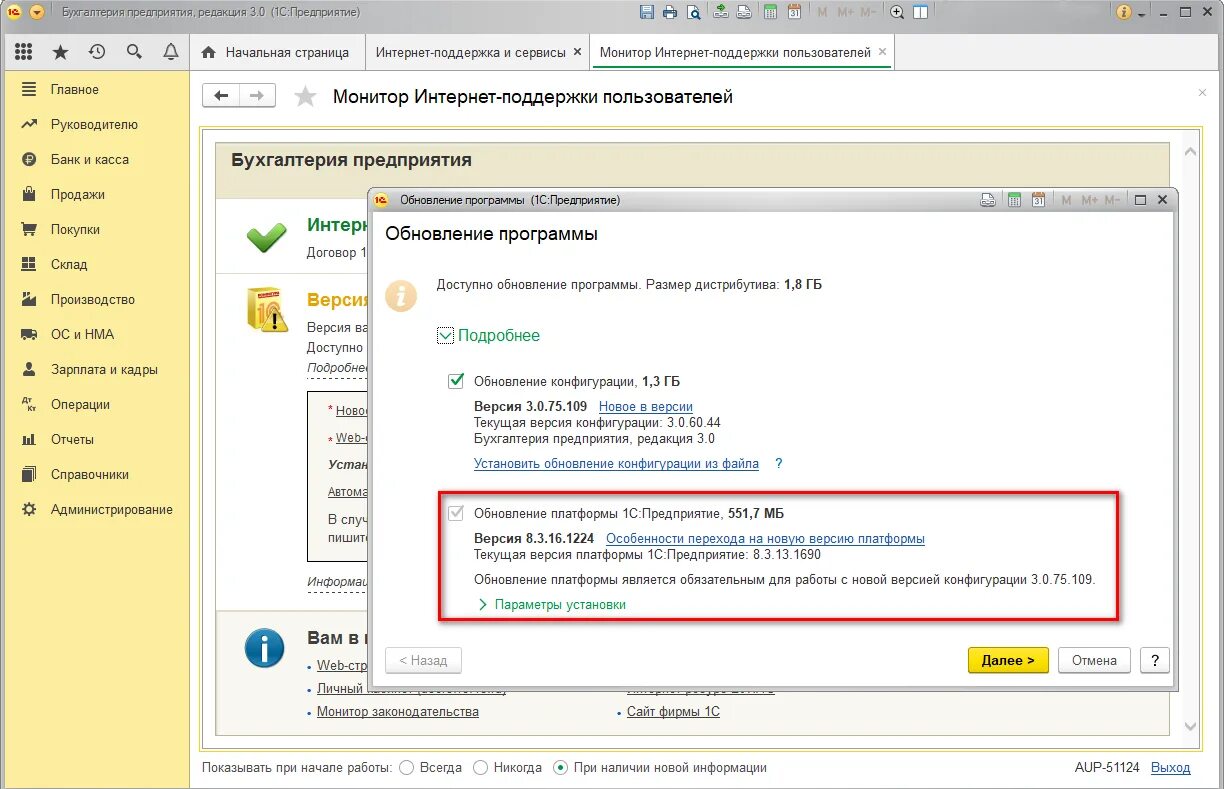Open the Администрирование section
This screenshot has width=1224, height=789.
click(95, 509)
